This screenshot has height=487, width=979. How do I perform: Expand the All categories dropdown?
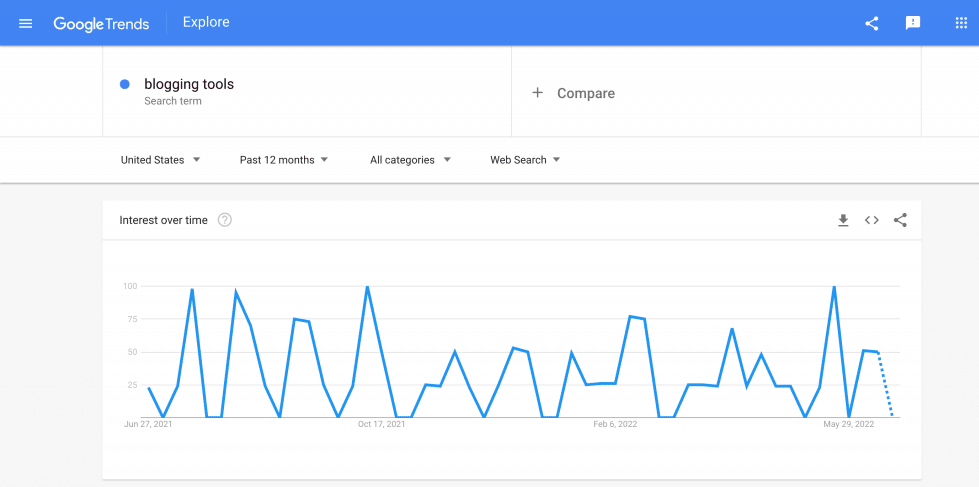pyautogui.click(x=410, y=160)
